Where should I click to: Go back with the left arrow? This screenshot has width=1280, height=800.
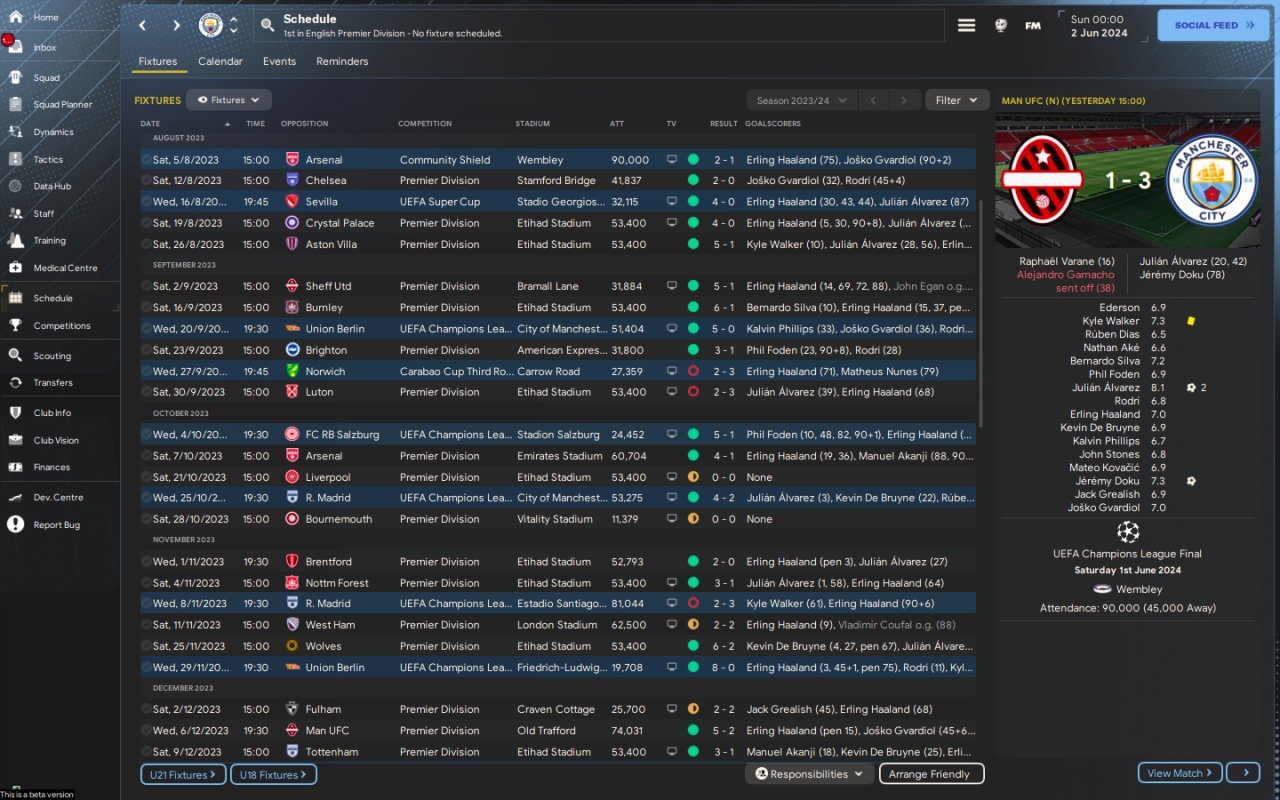click(x=142, y=25)
